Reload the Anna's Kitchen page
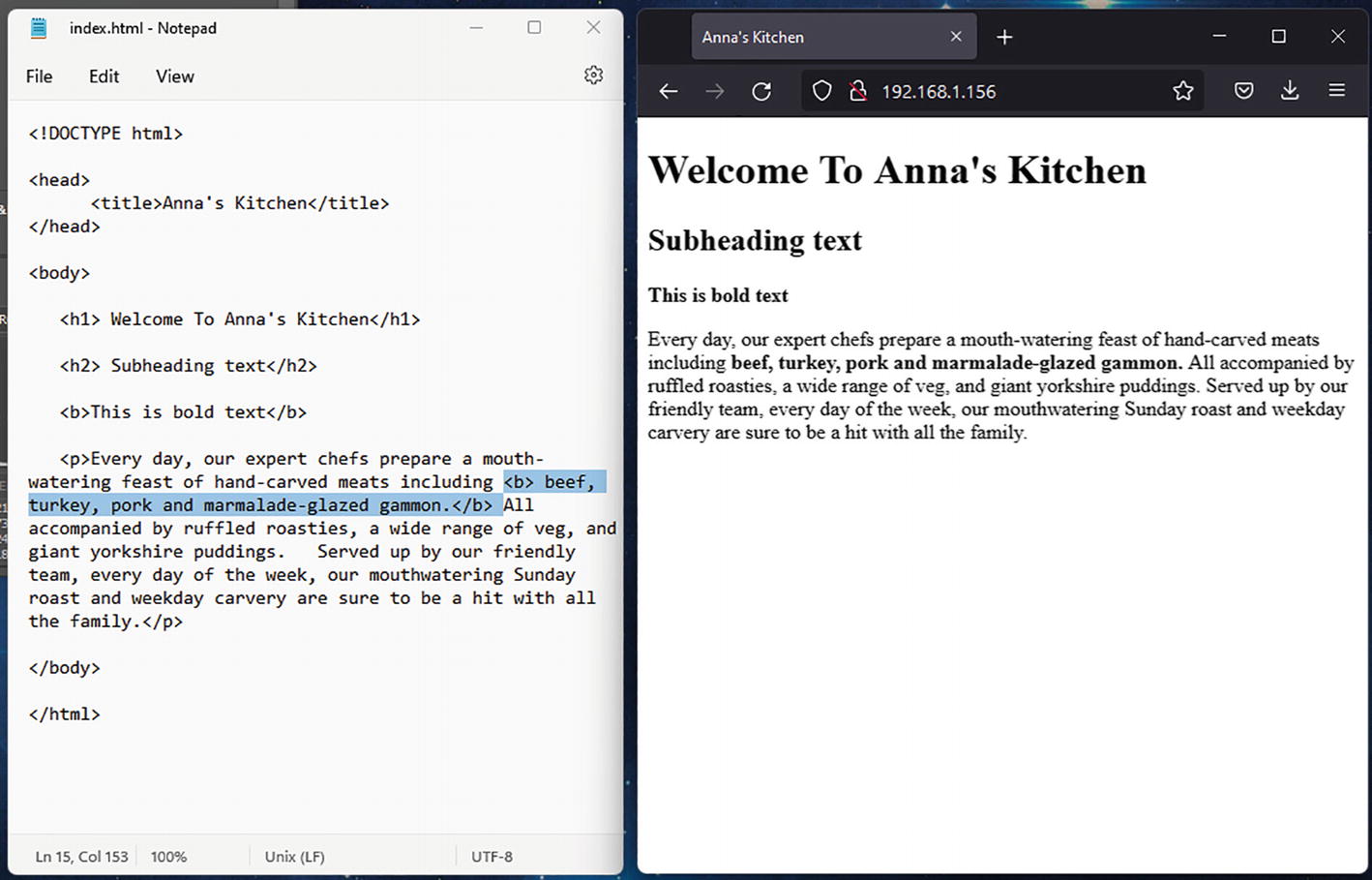The image size is (1372, 880). 761,91
